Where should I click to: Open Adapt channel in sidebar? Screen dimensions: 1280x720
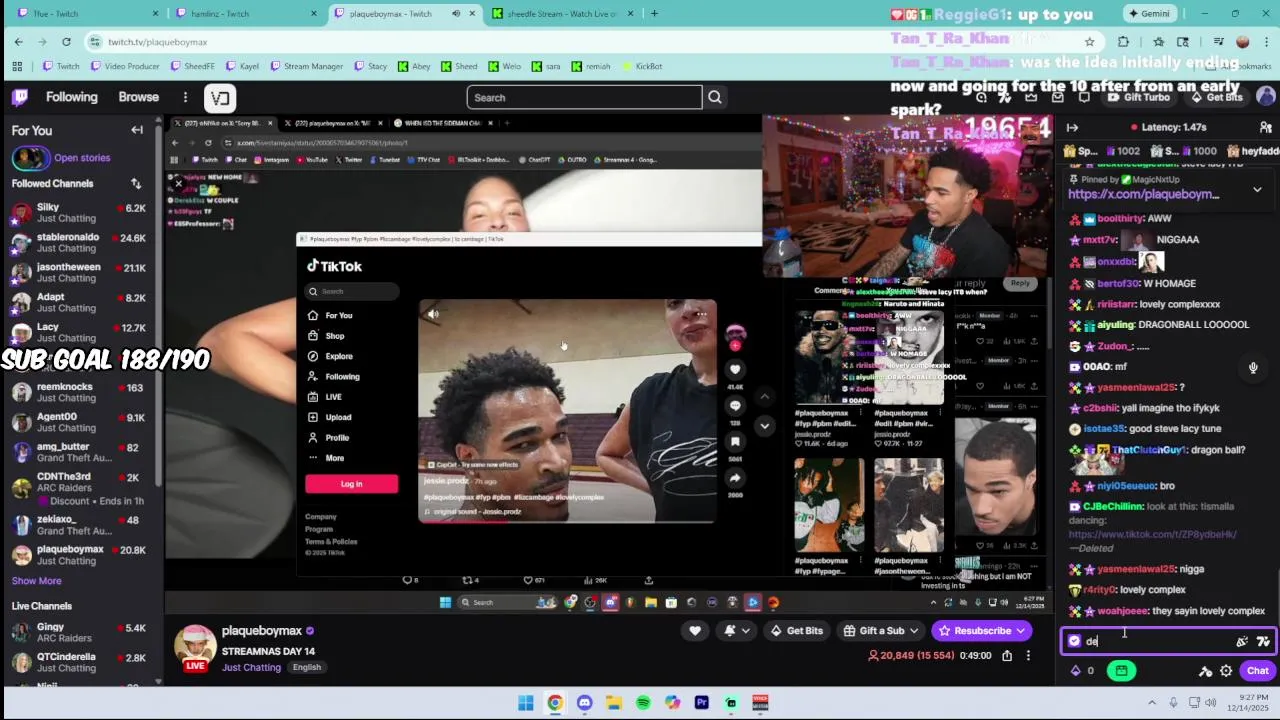pyautogui.click(x=80, y=303)
